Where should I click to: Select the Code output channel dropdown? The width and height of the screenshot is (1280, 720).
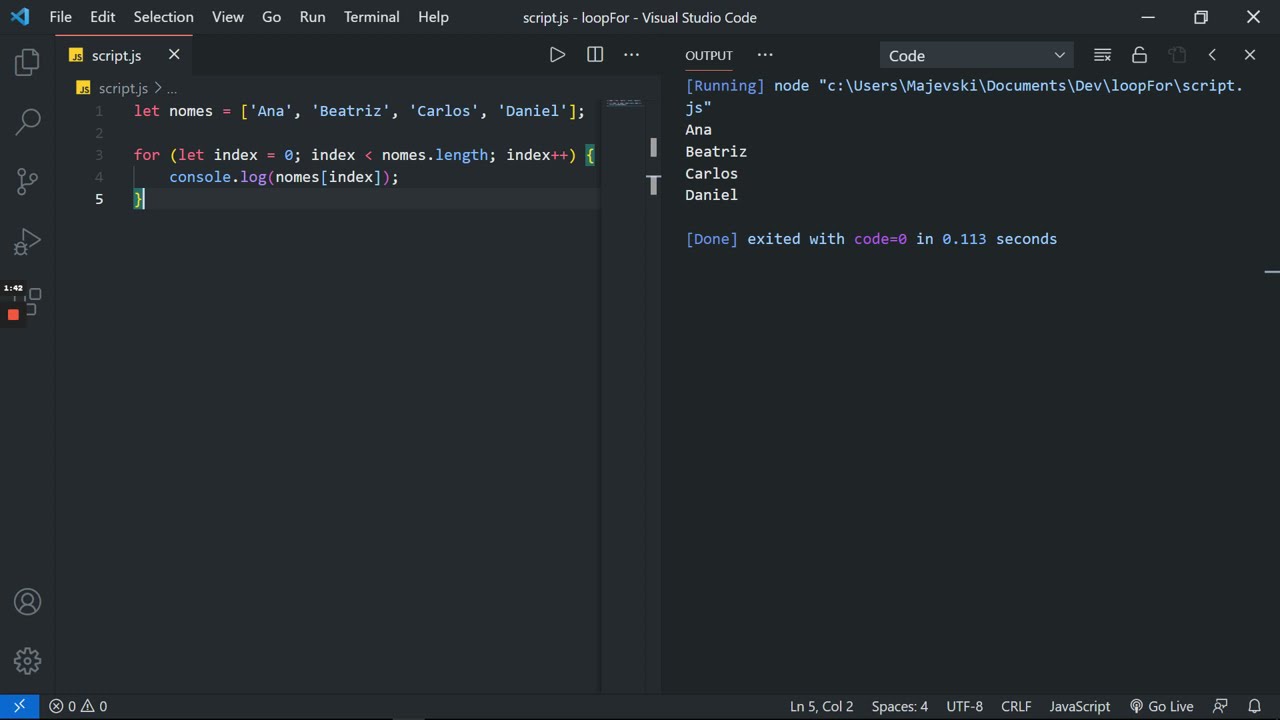pyautogui.click(x=976, y=56)
